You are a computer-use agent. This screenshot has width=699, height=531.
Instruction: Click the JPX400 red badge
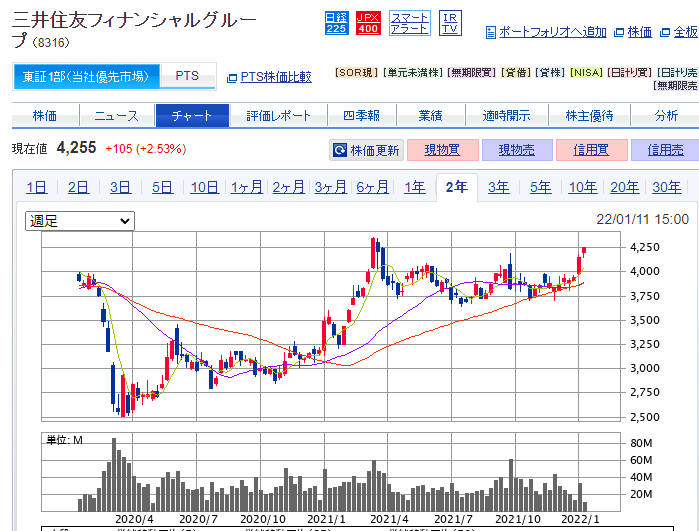pos(368,23)
